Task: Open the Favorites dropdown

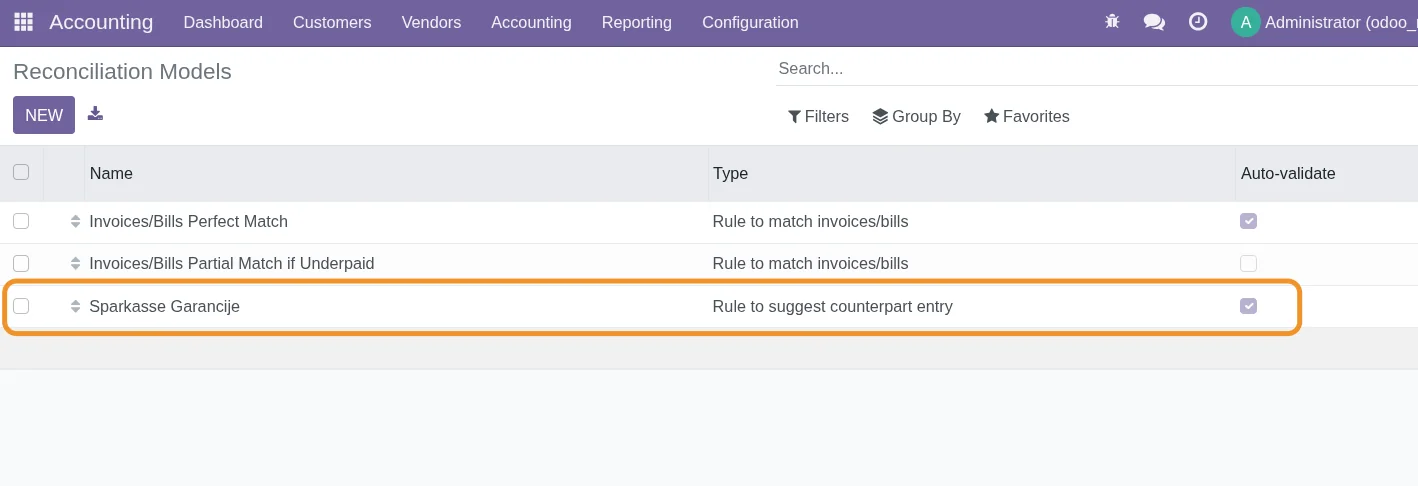Action: tap(1026, 116)
